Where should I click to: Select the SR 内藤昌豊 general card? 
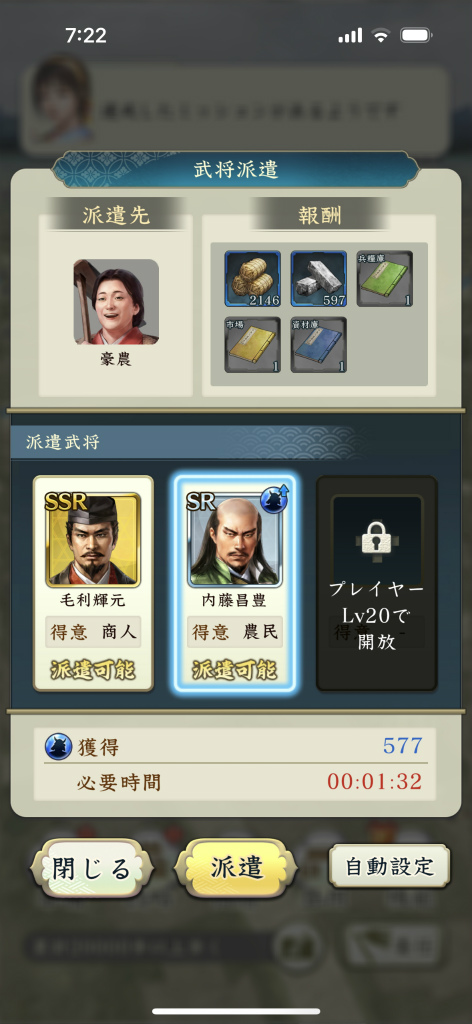coord(235,583)
